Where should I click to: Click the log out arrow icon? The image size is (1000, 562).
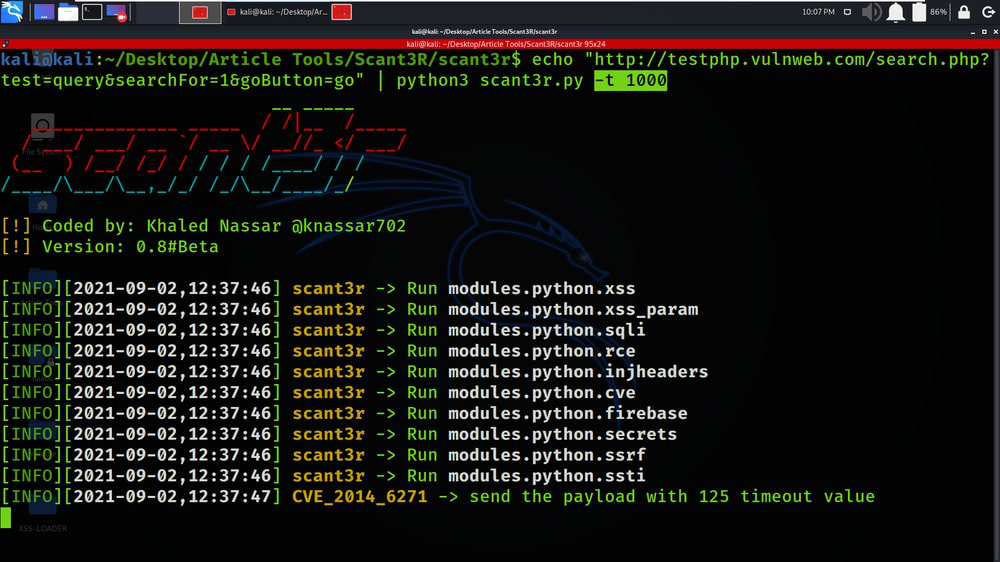pos(988,12)
